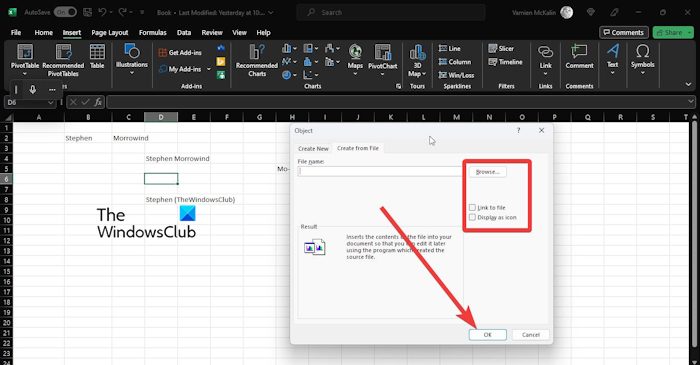700x365 pixels.
Task: Open the Symbols group menu
Action: coord(642,59)
